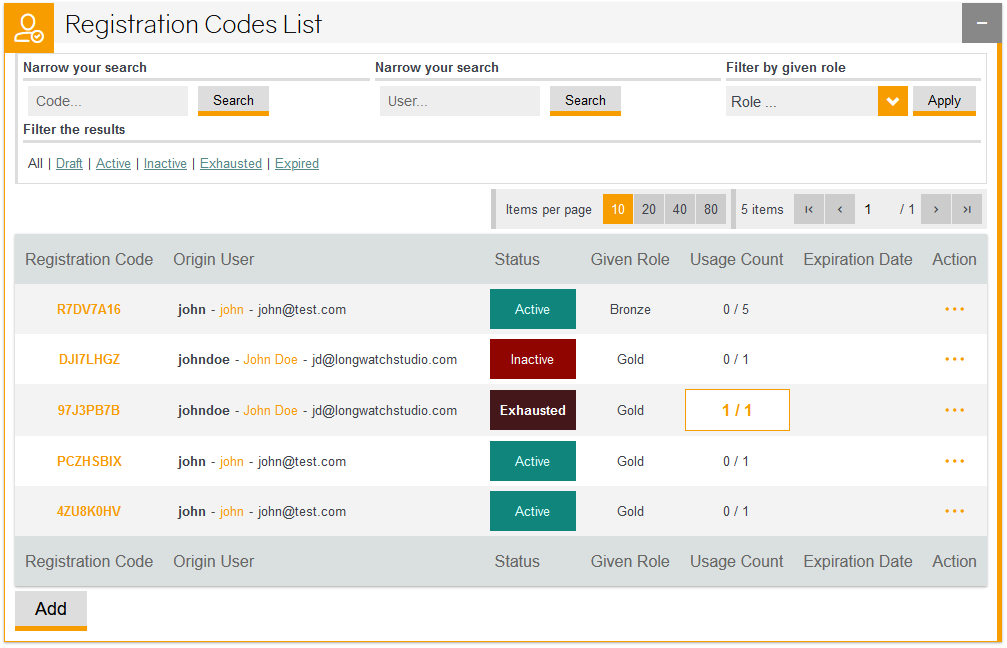Viewport: 1007px width, 648px height.
Task: Click the jd@longwatchstudio.com email in DJI7LHGZ row
Action: (385, 360)
